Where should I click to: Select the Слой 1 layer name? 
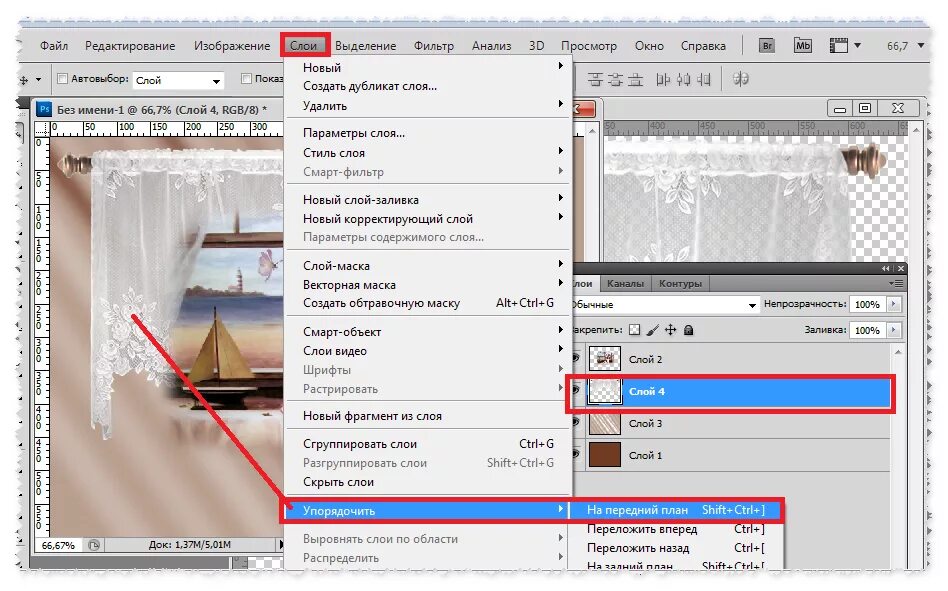click(x=645, y=455)
